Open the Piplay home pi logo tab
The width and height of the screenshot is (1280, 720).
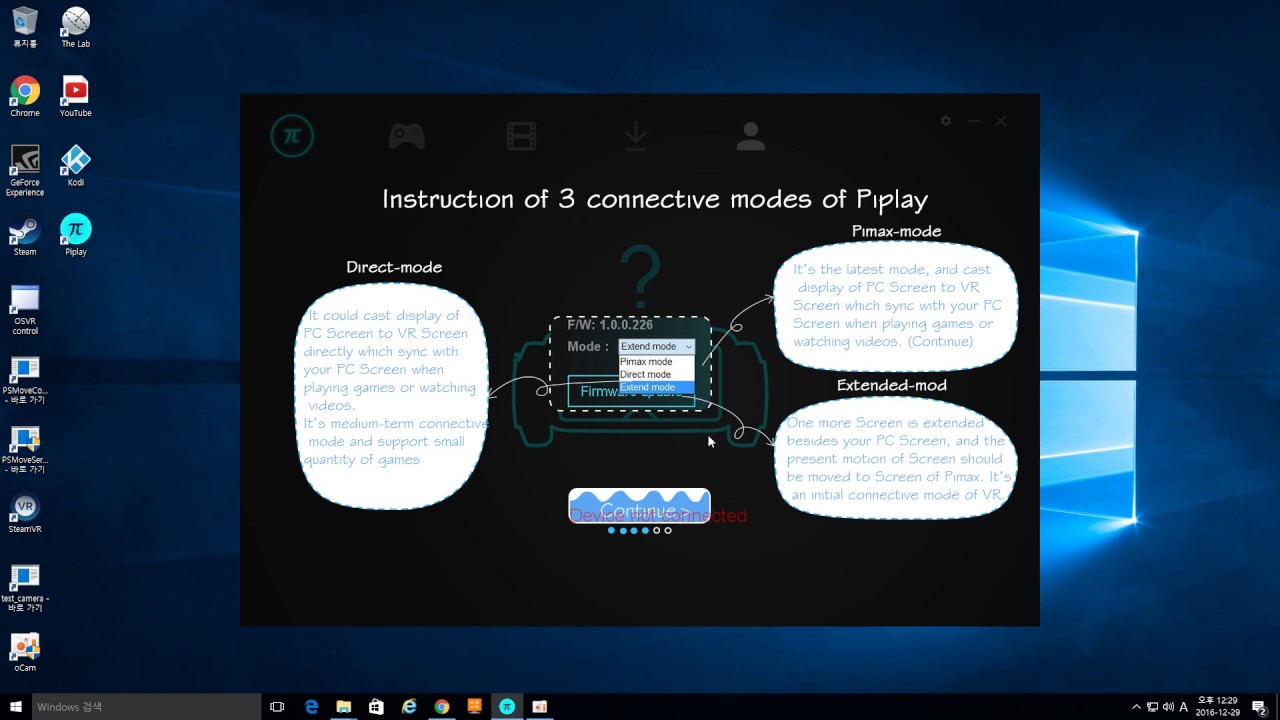pos(292,136)
